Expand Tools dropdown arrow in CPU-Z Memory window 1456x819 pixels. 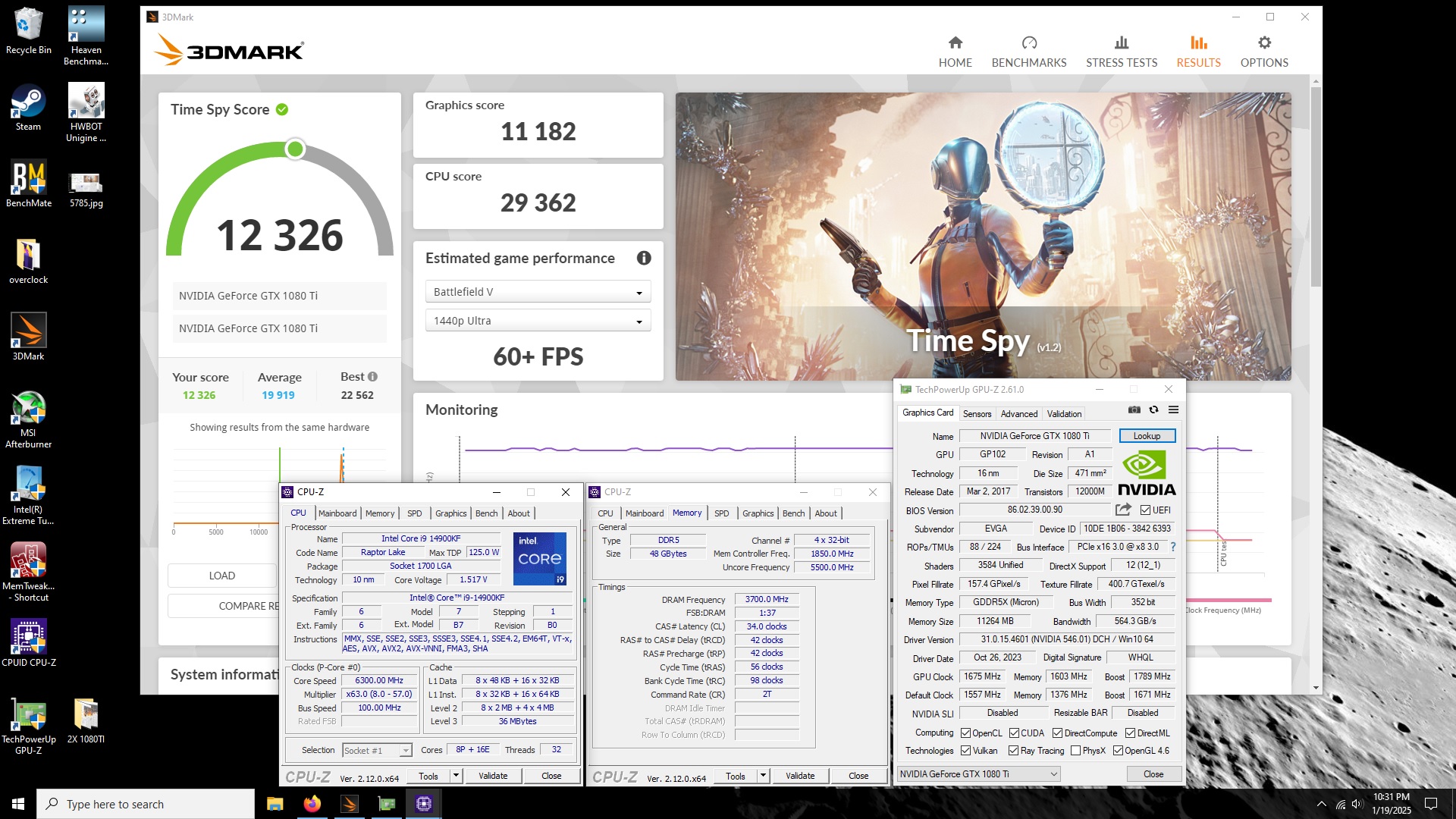click(763, 776)
